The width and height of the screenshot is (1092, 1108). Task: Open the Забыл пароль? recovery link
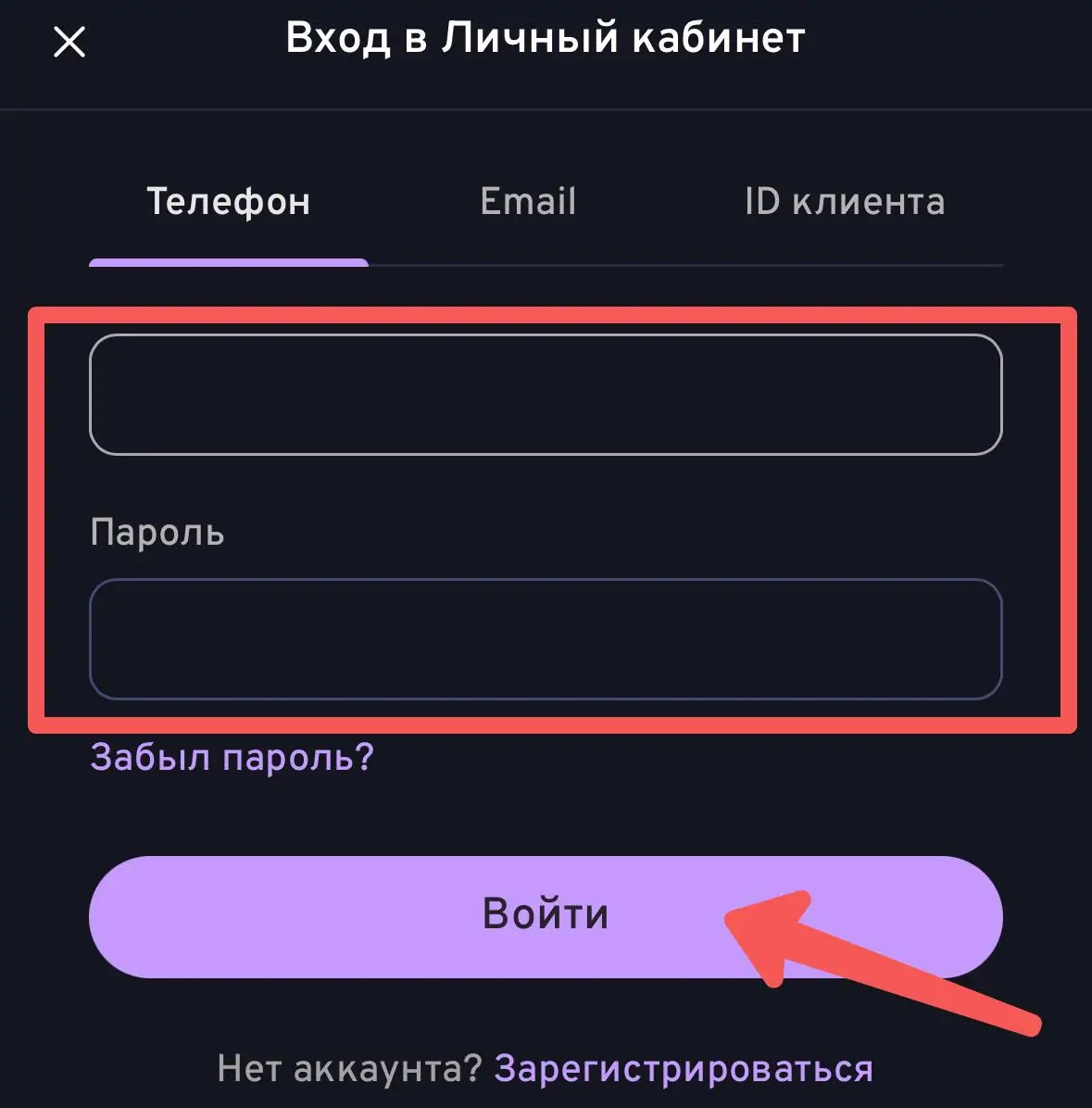point(231,758)
